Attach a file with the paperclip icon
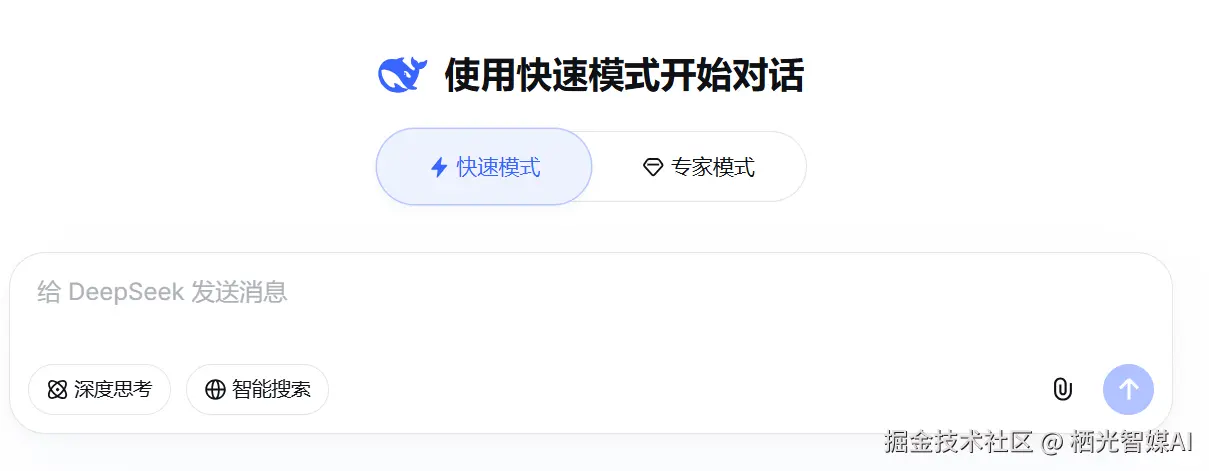The height and width of the screenshot is (471, 1209). 1062,389
